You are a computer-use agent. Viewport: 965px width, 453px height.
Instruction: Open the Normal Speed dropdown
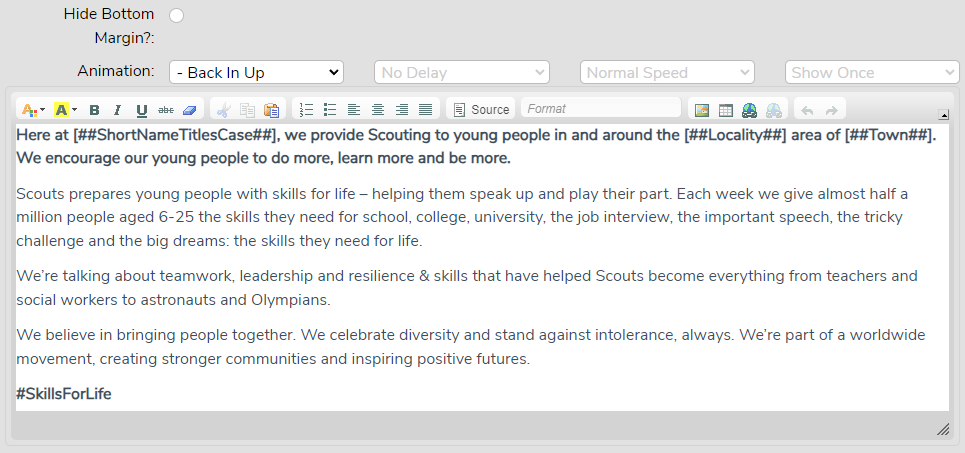coord(667,72)
